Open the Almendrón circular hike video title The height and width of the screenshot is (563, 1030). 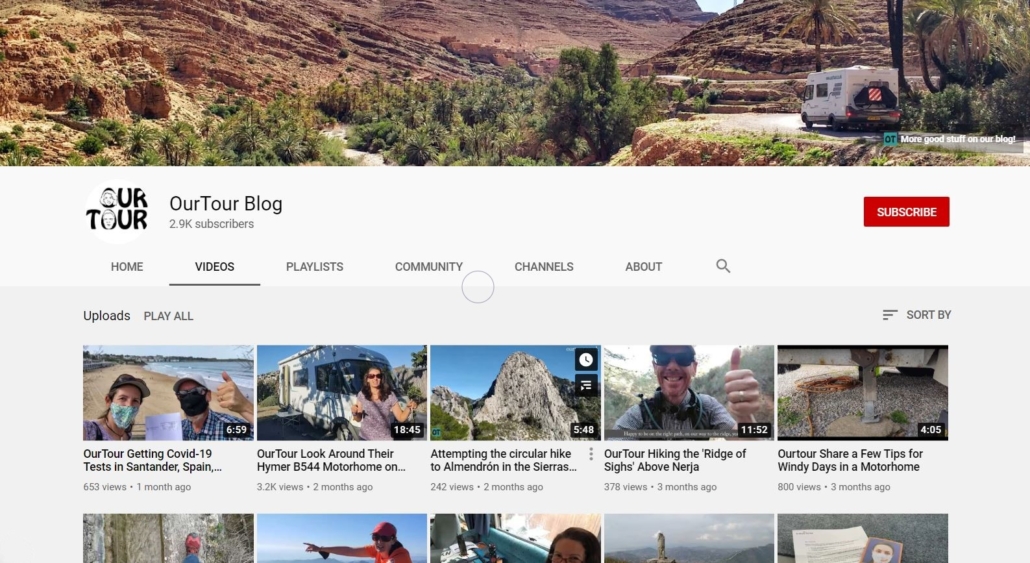point(503,460)
